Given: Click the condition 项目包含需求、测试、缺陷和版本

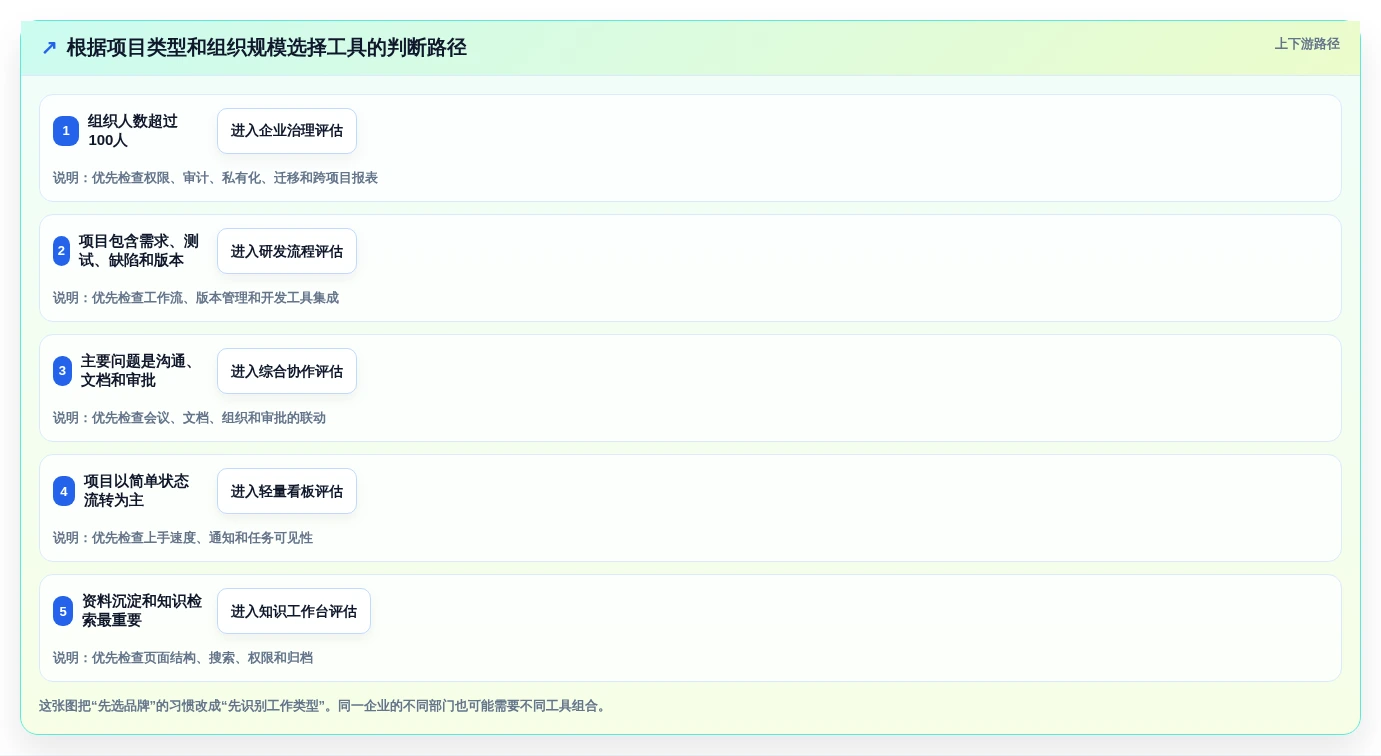Looking at the screenshot, I should pos(139,251).
